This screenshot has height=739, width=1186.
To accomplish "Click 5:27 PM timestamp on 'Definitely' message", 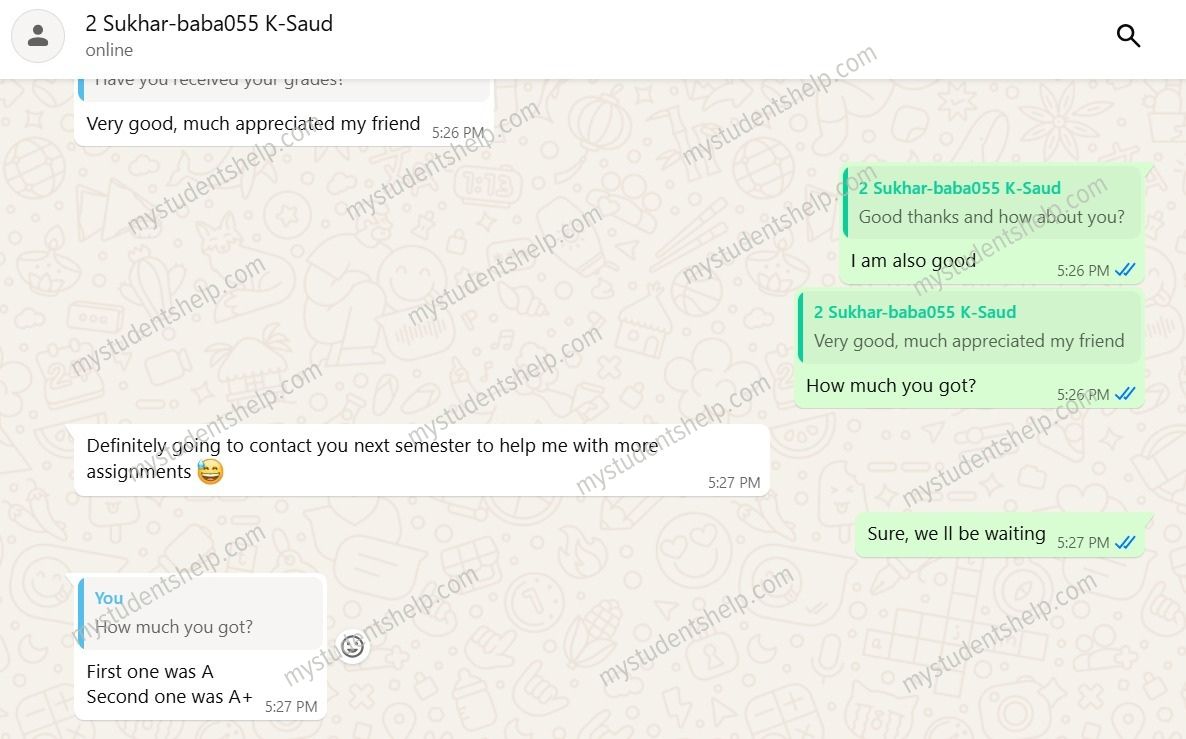I will coord(734,482).
